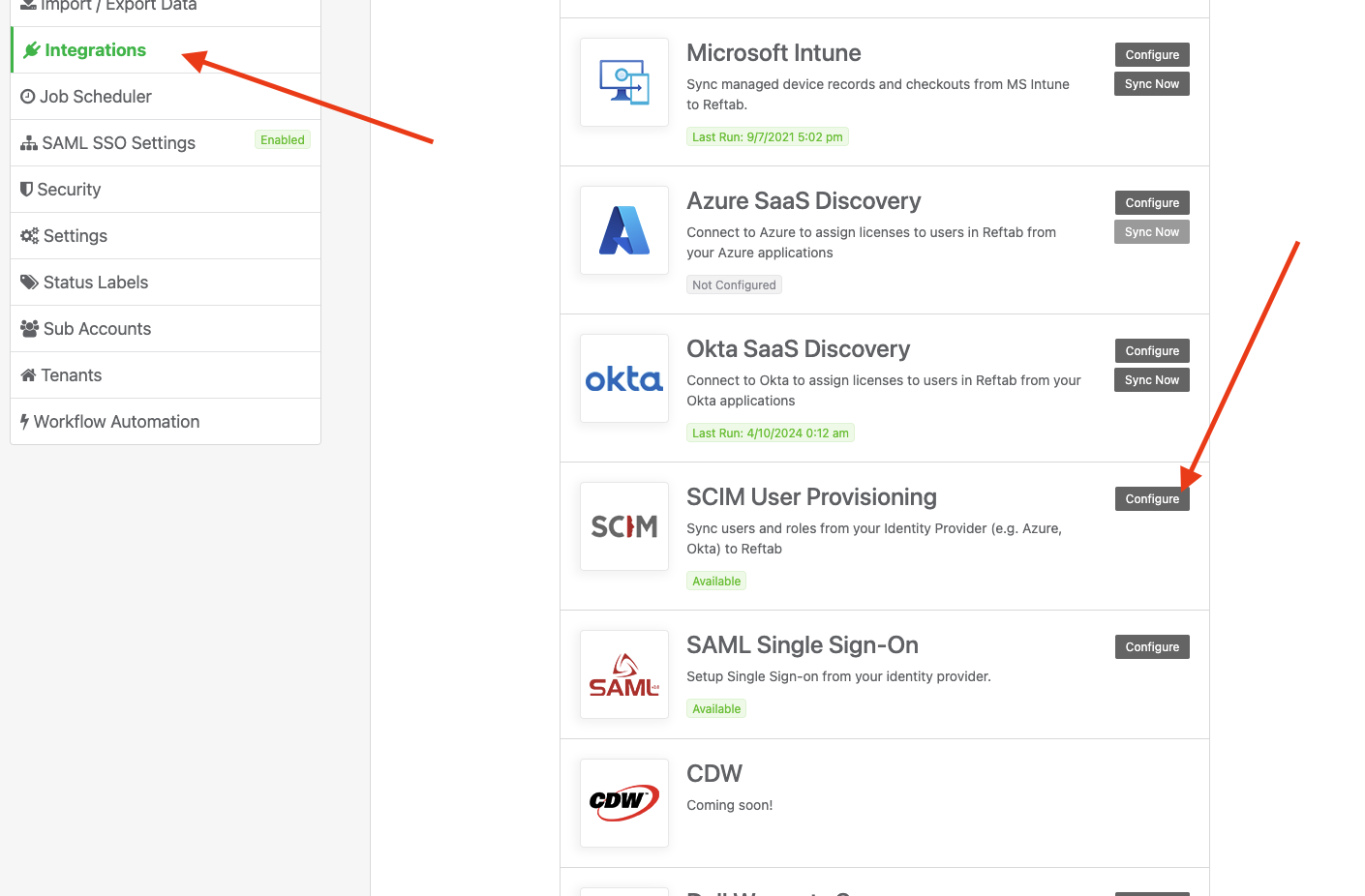1365x896 pixels.
Task: Click the SCIM logo image
Action: pos(623,526)
